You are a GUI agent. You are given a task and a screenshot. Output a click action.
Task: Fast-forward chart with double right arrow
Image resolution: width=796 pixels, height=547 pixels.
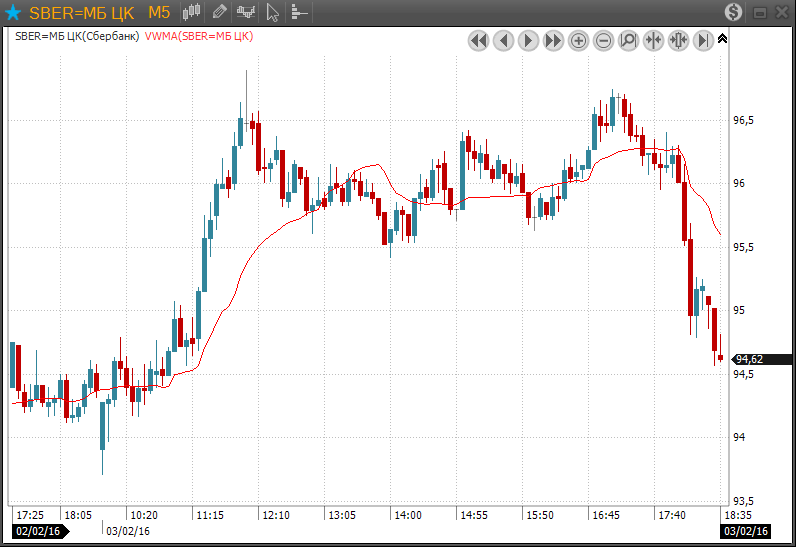553,41
